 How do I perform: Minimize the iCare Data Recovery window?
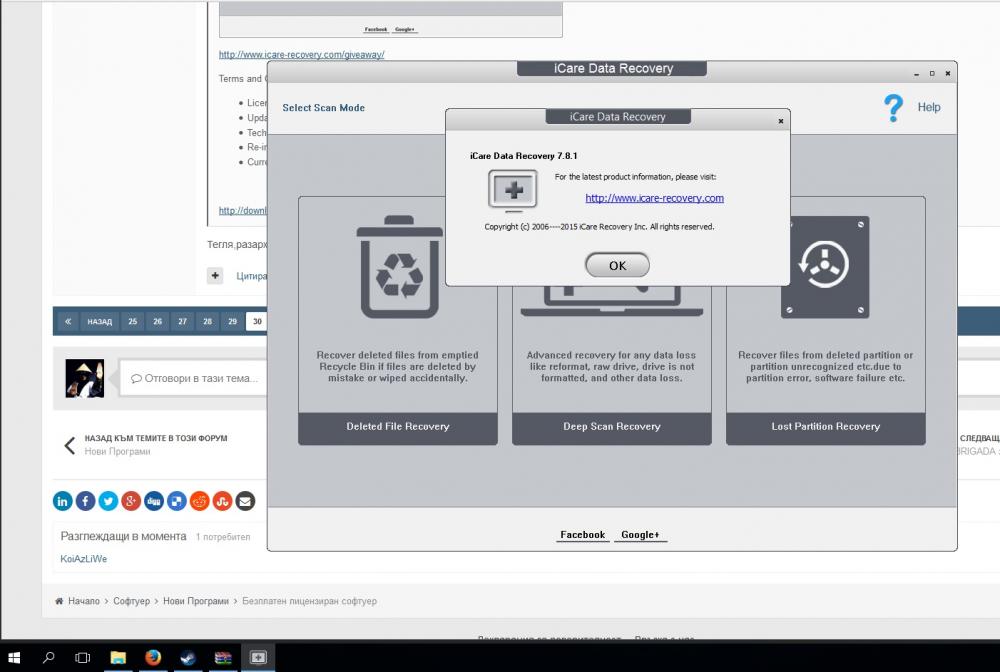(916, 74)
